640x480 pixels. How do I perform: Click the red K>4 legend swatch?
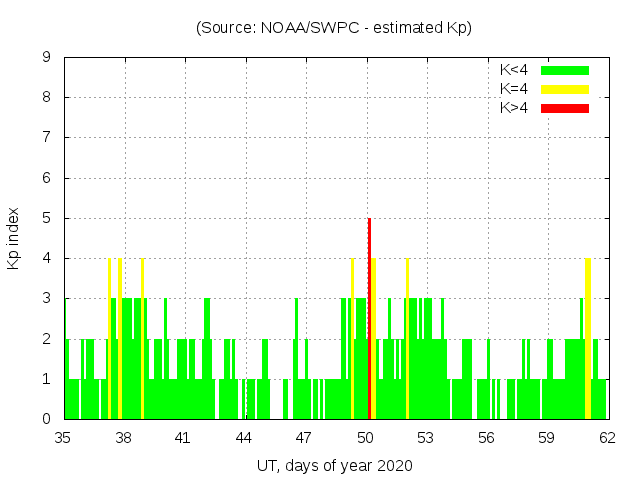[x=565, y=108]
